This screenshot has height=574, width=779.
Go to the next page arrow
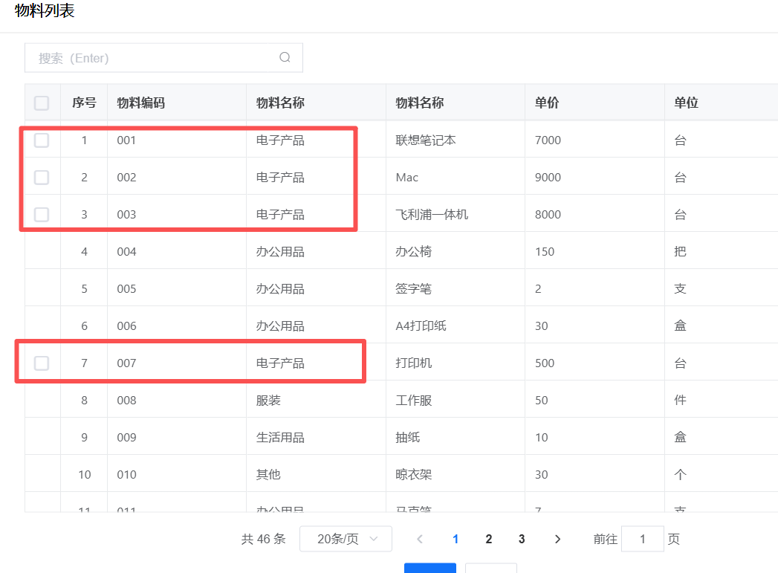click(x=558, y=539)
